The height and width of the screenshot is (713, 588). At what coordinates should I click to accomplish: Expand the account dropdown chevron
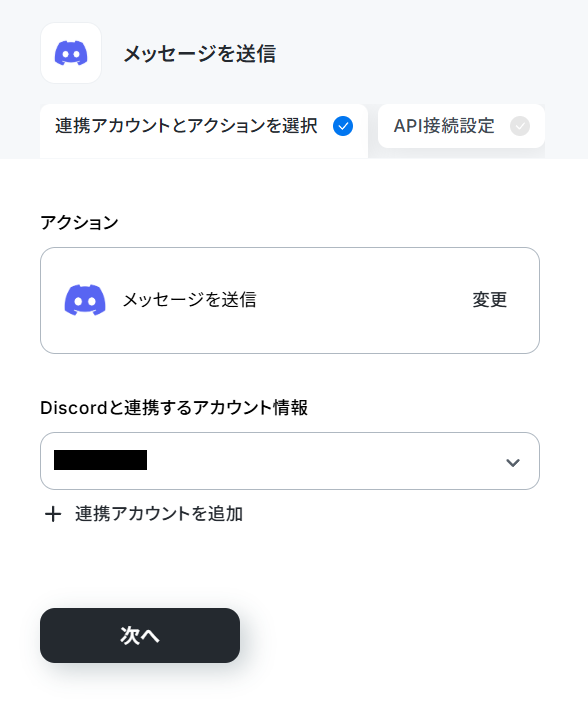pyautogui.click(x=513, y=462)
